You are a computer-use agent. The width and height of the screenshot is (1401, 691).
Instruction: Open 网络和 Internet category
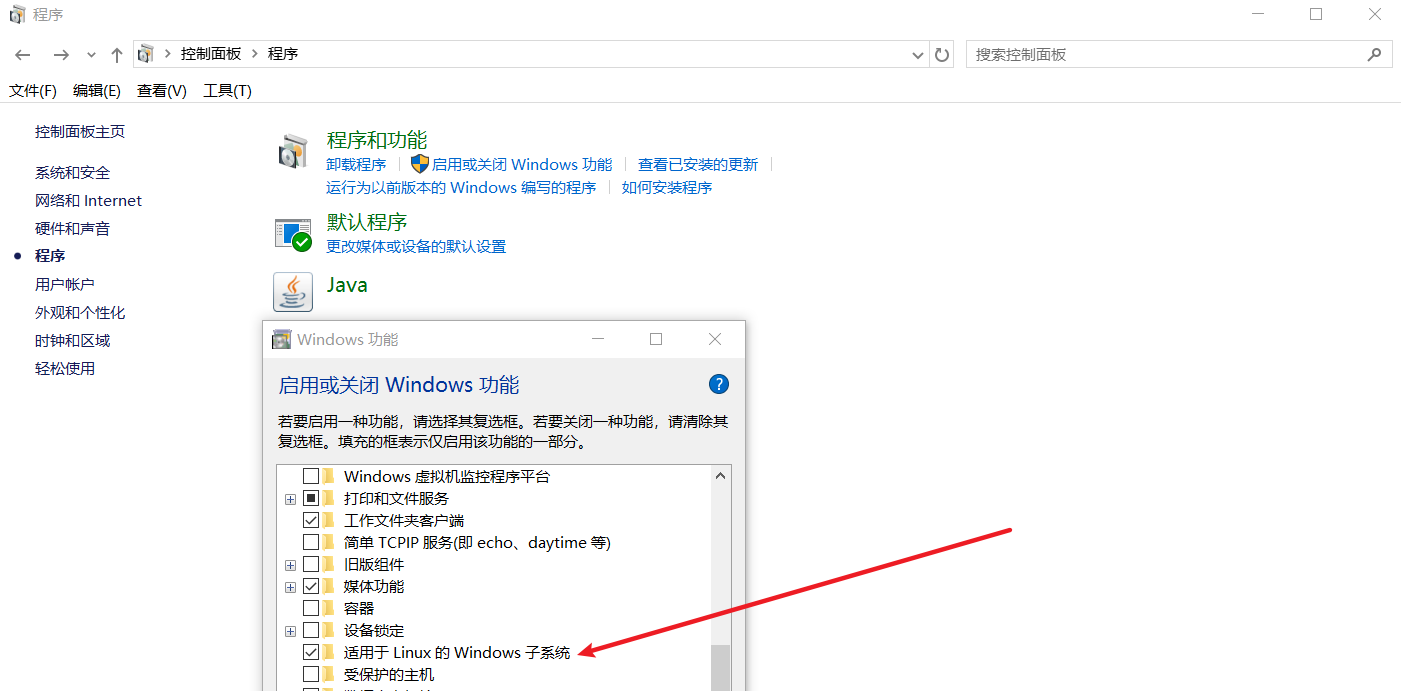[x=88, y=201]
